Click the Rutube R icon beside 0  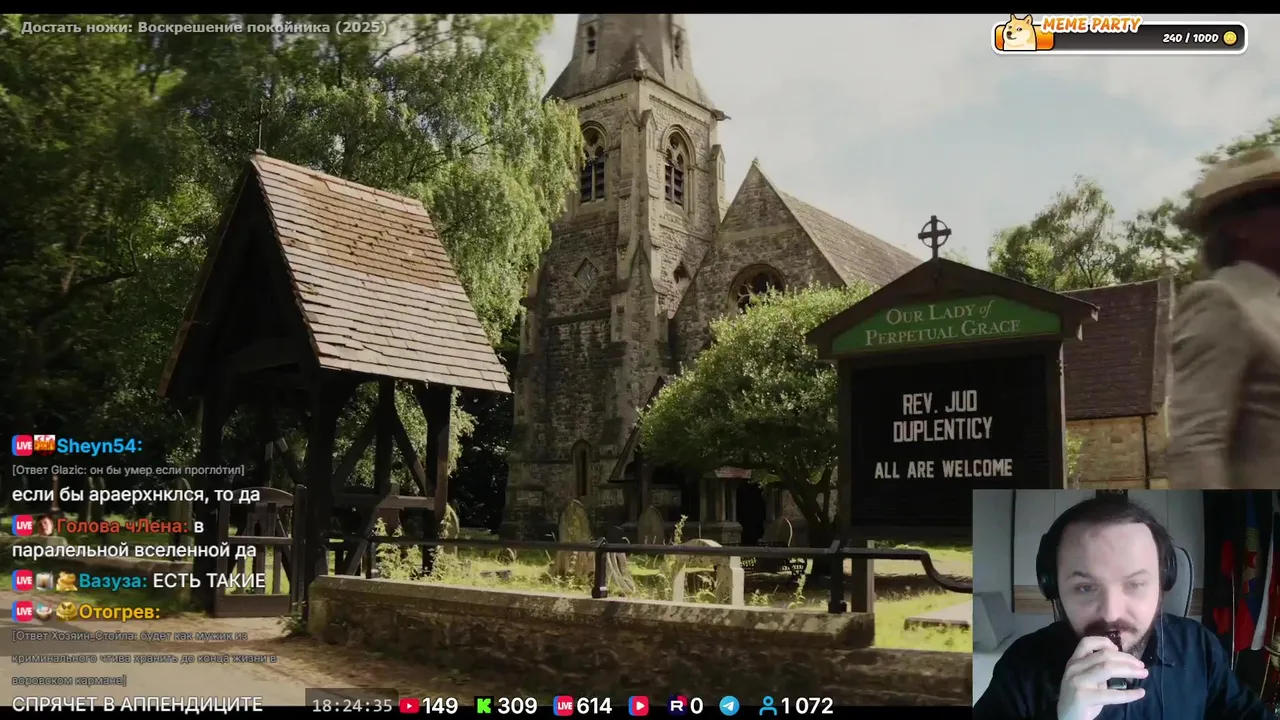point(677,706)
